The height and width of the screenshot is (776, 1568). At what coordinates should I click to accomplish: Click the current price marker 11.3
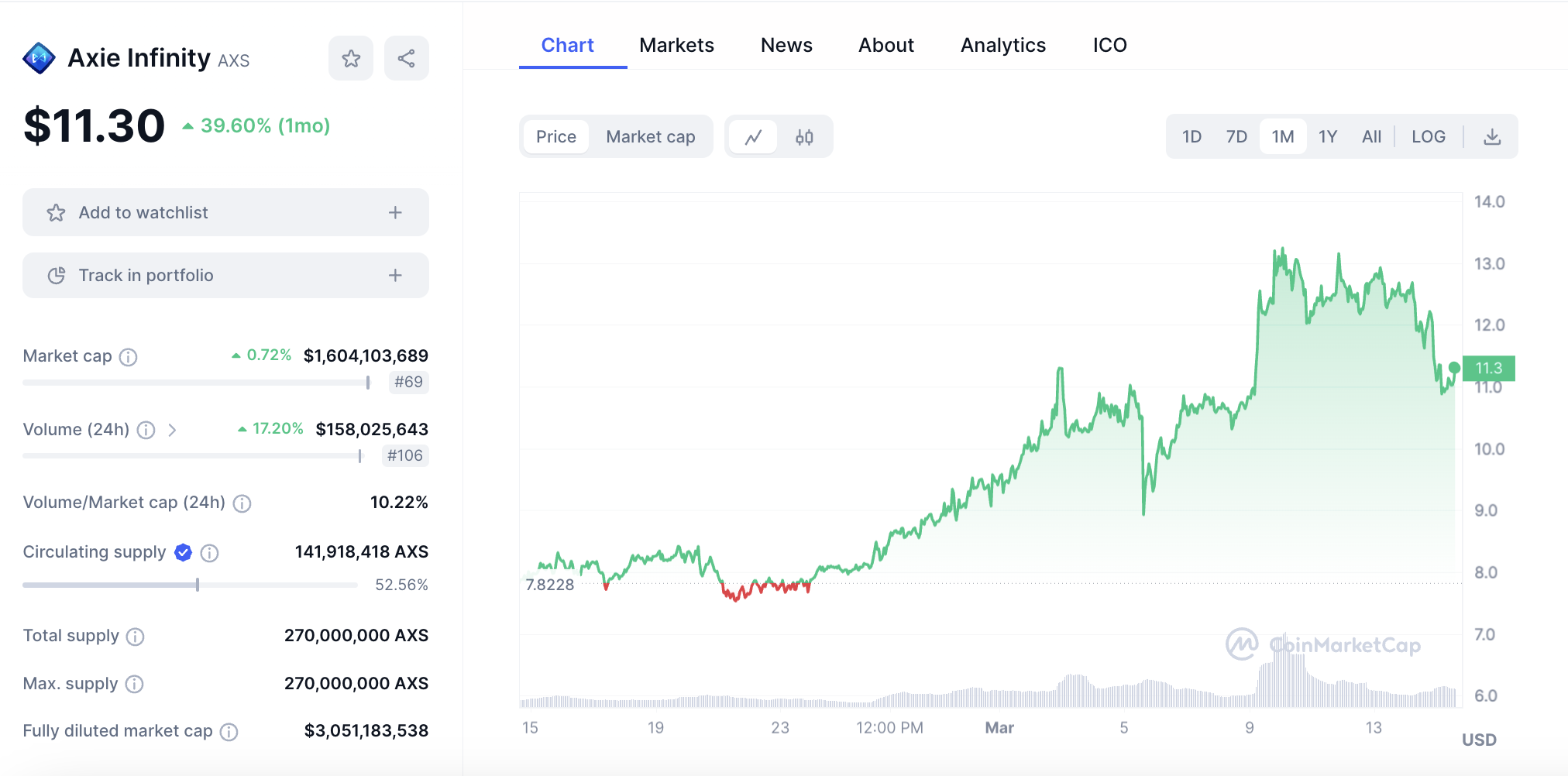coord(1488,369)
